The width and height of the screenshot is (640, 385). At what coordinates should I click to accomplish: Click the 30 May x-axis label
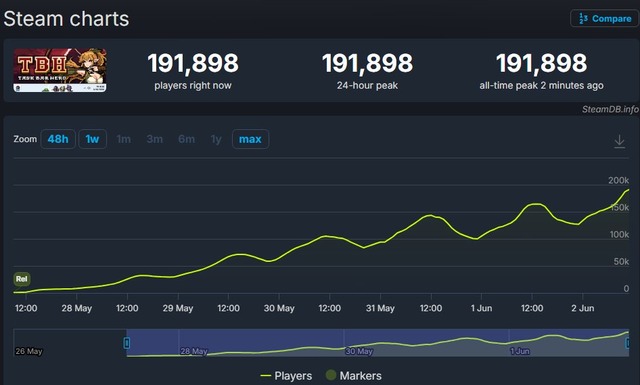(x=279, y=308)
